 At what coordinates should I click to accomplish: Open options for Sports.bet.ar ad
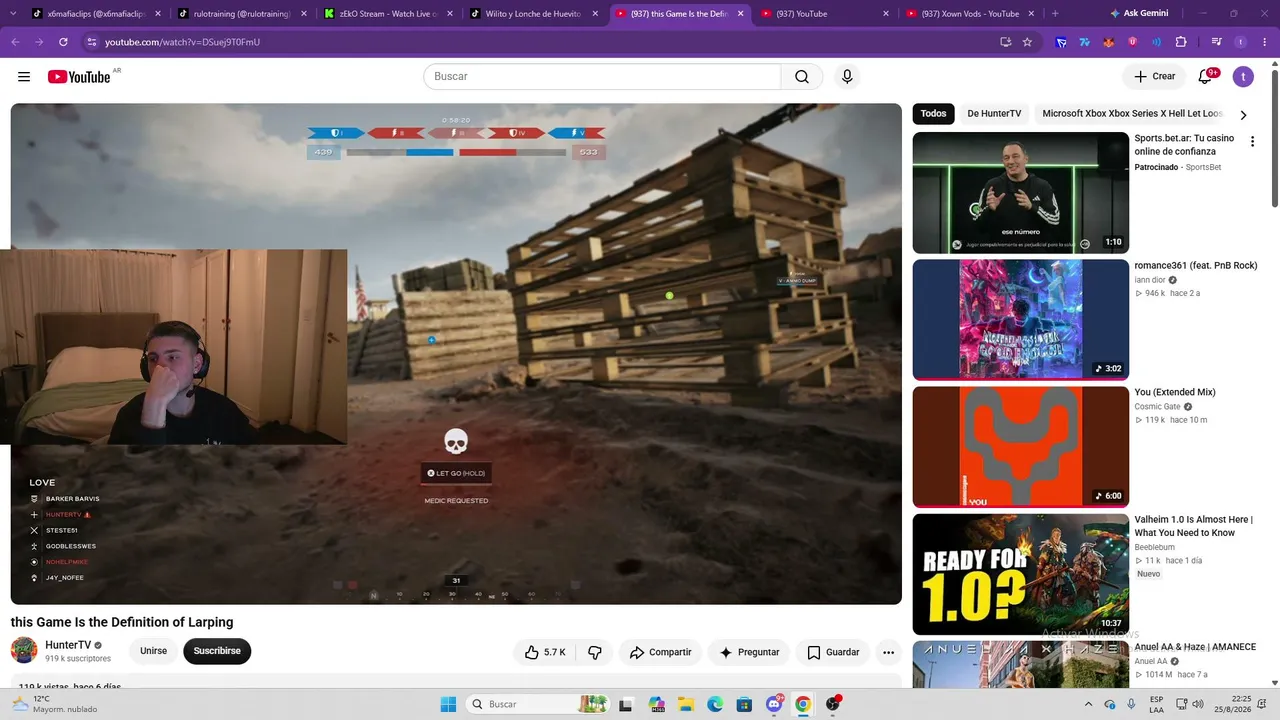[1252, 142]
